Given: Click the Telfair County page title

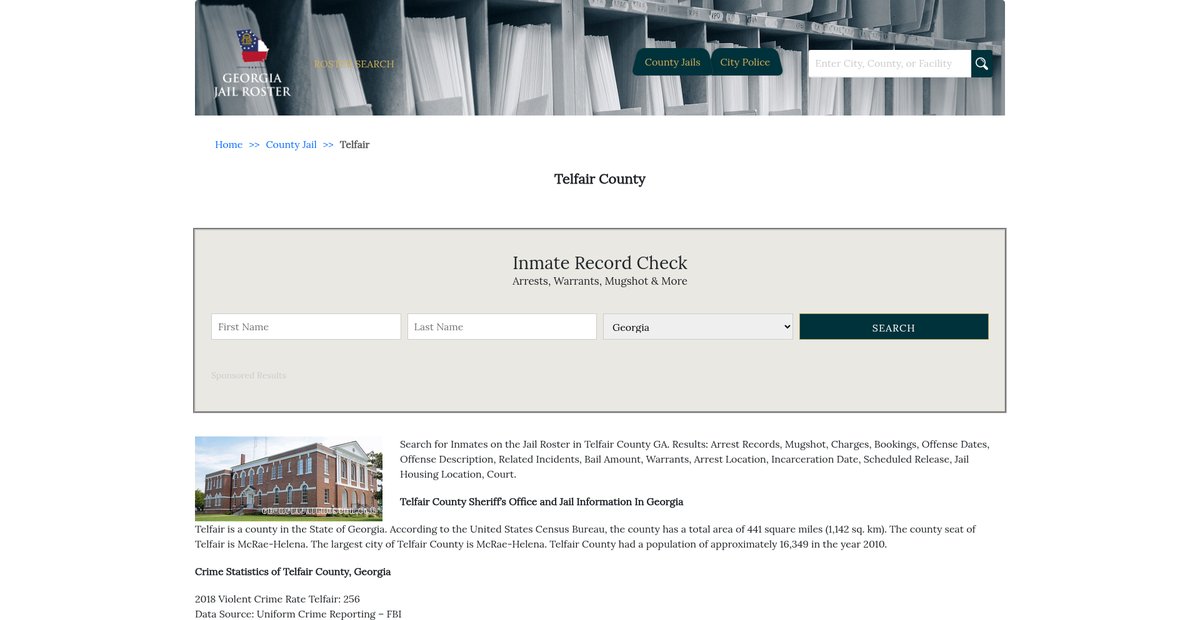Looking at the screenshot, I should 600,179.
